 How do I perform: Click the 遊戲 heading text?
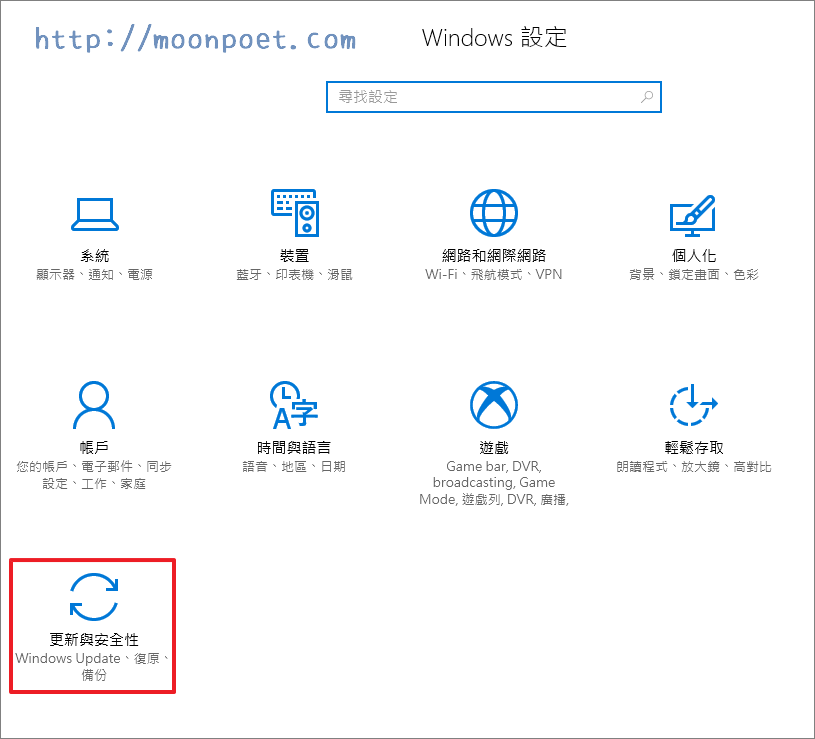(x=494, y=448)
